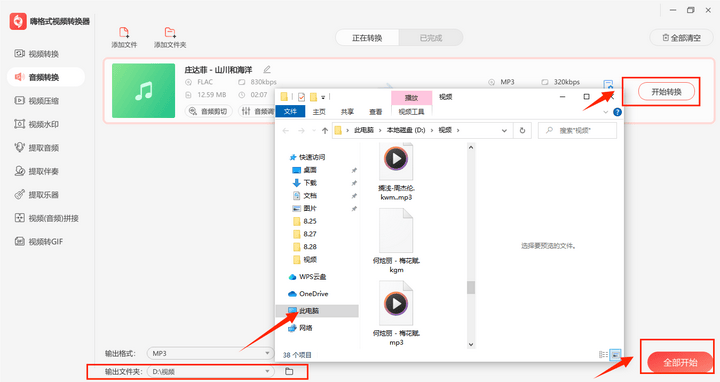
Task: Open the 主页 ribbon tab in File Explorer
Action: [x=319, y=112]
